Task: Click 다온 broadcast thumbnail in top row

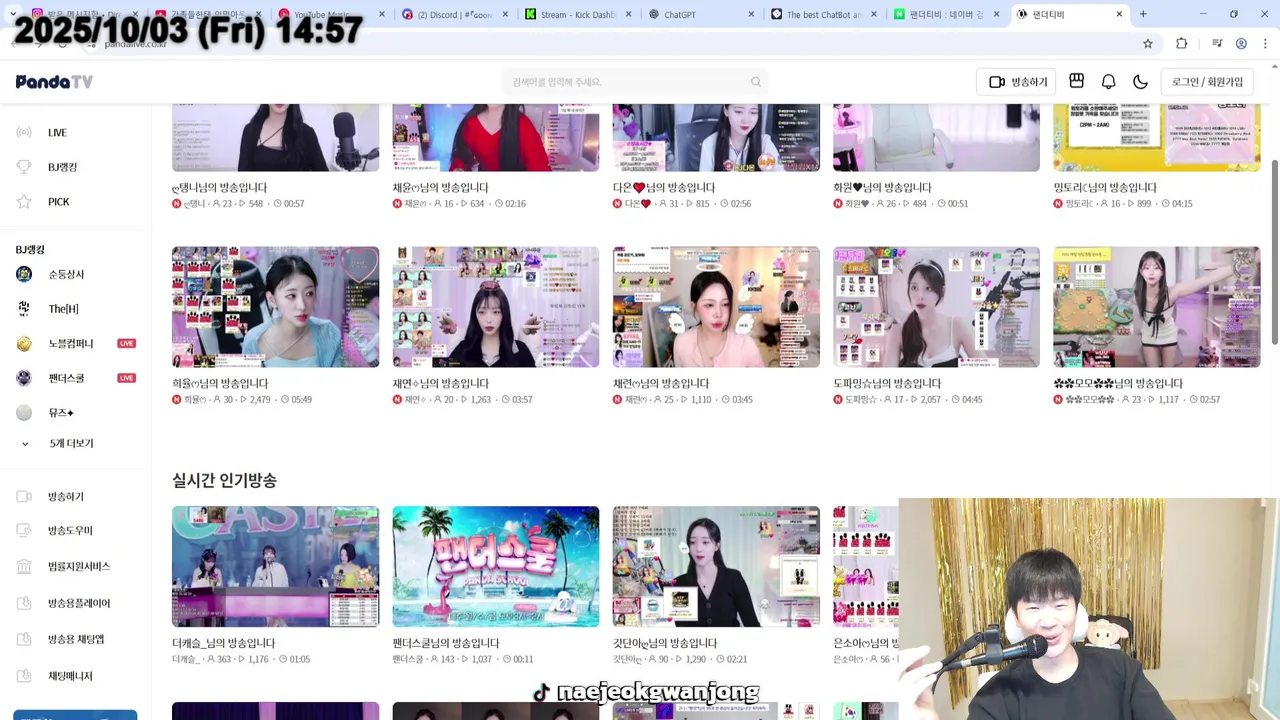Action: coord(716,137)
